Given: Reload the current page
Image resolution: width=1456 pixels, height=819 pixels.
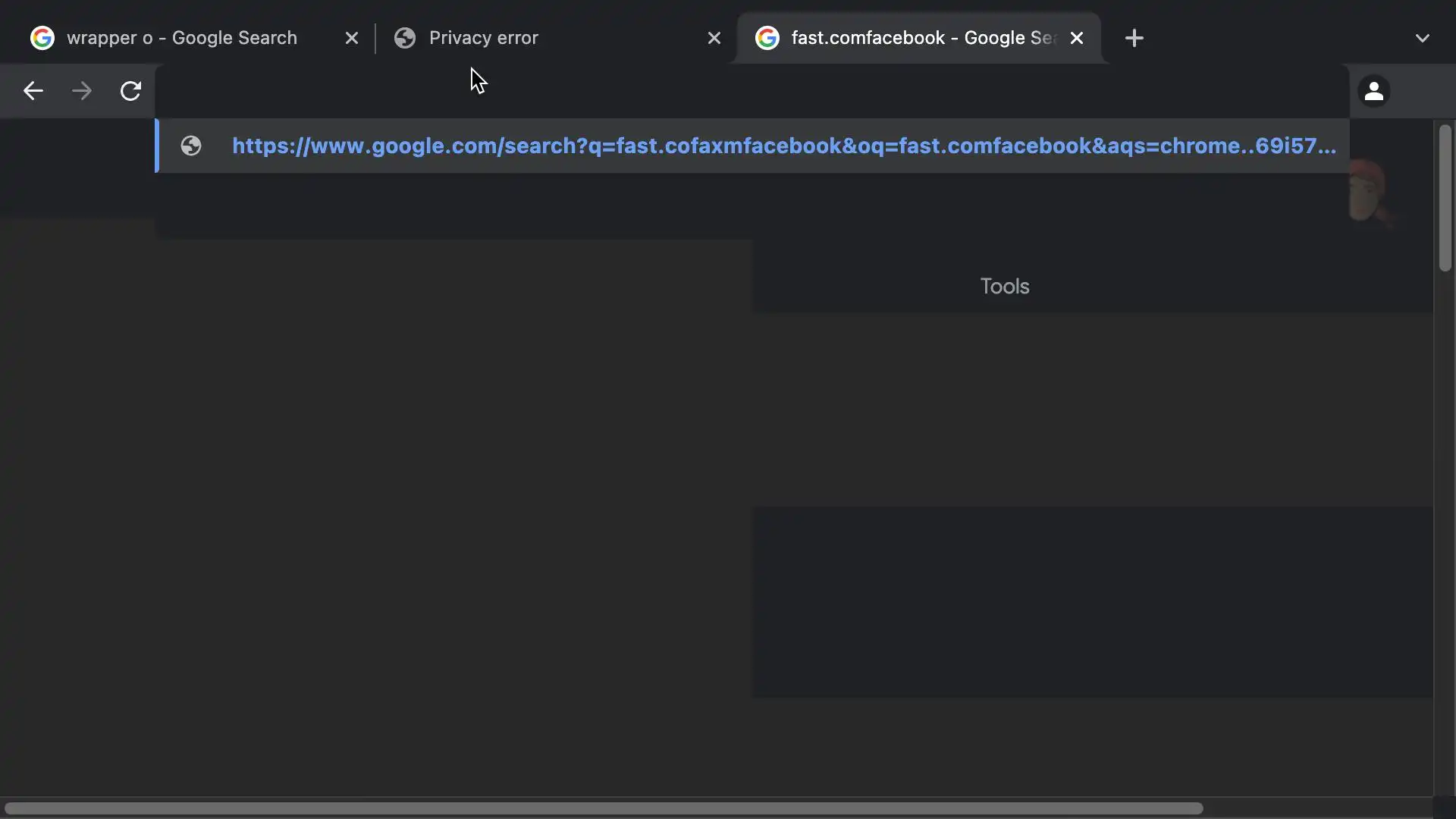Looking at the screenshot, I should (130, 91).
